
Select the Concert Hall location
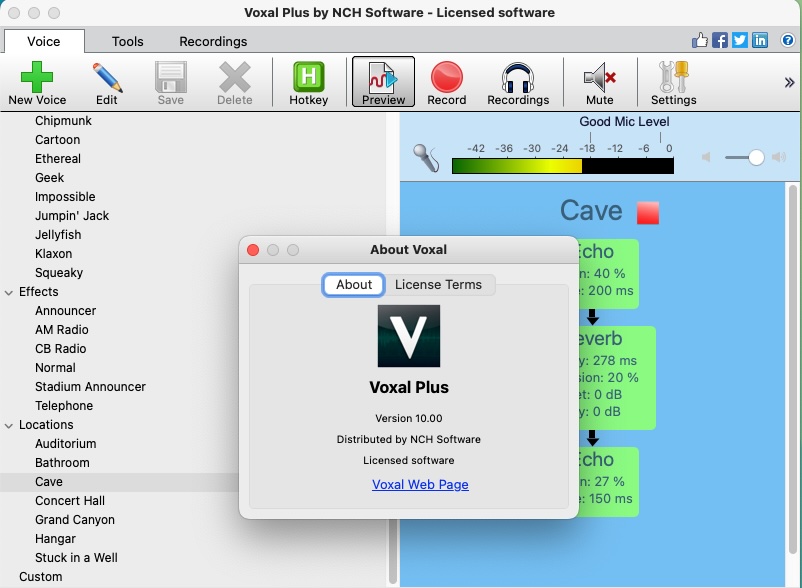(x=70, y=501)
